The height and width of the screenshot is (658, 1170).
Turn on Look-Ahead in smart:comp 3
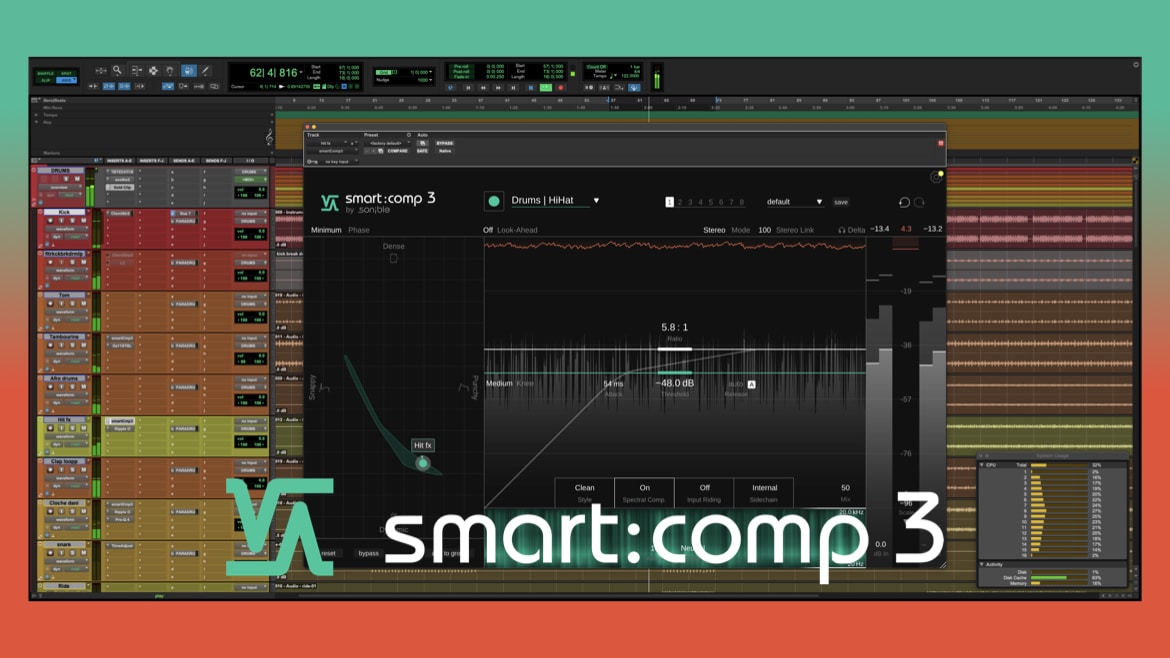pyautogui.click(x=487, y=229)
